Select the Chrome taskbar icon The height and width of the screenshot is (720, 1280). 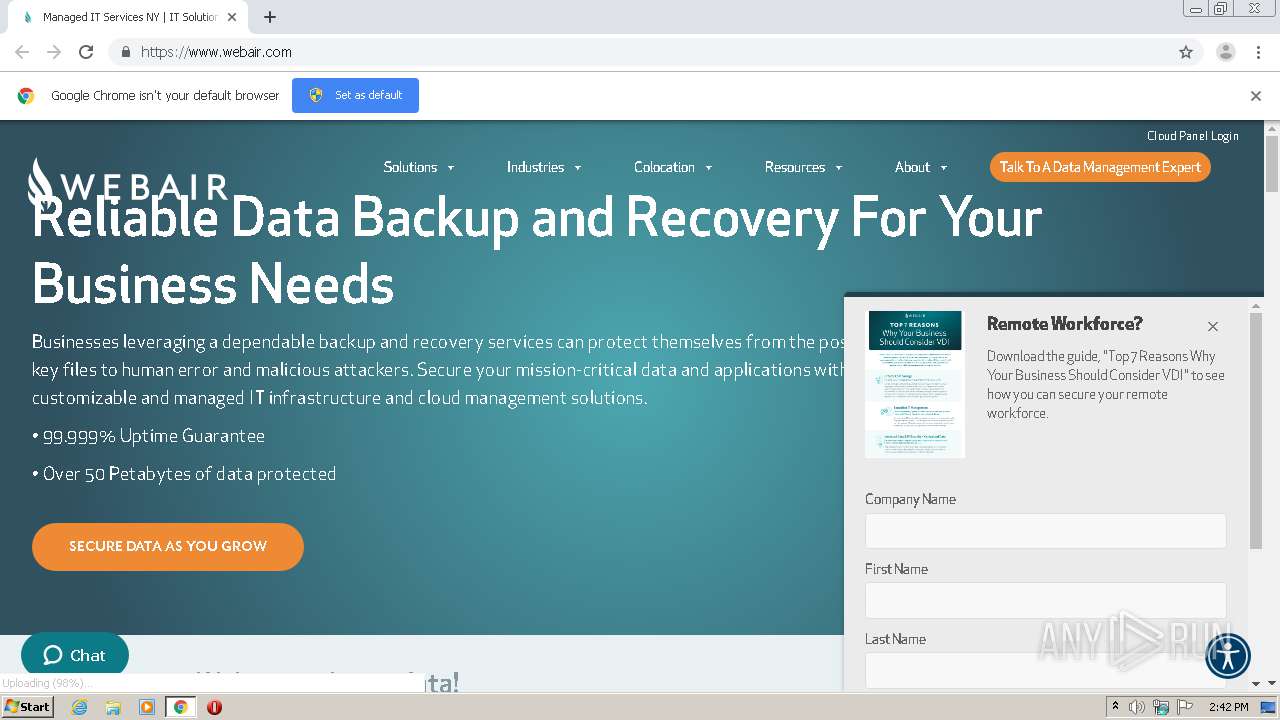(x=180, y=707)
